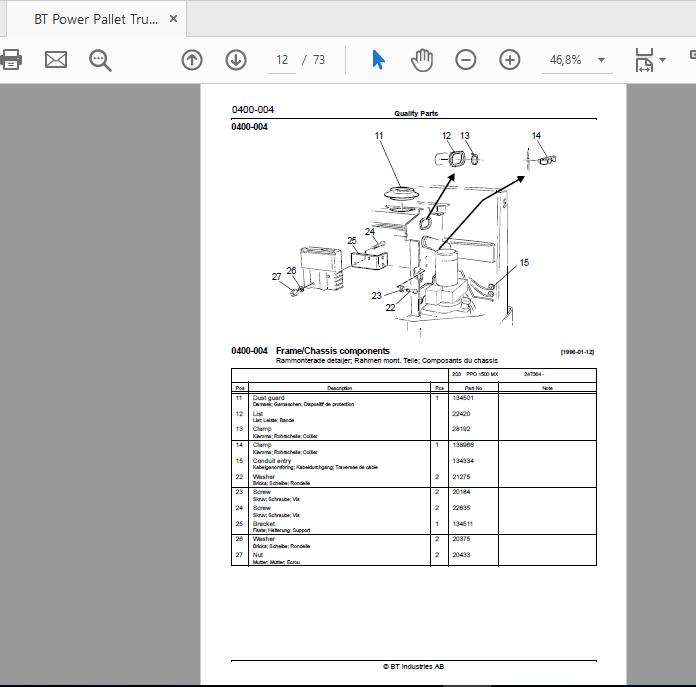Click the print document icon

[11, 60]
